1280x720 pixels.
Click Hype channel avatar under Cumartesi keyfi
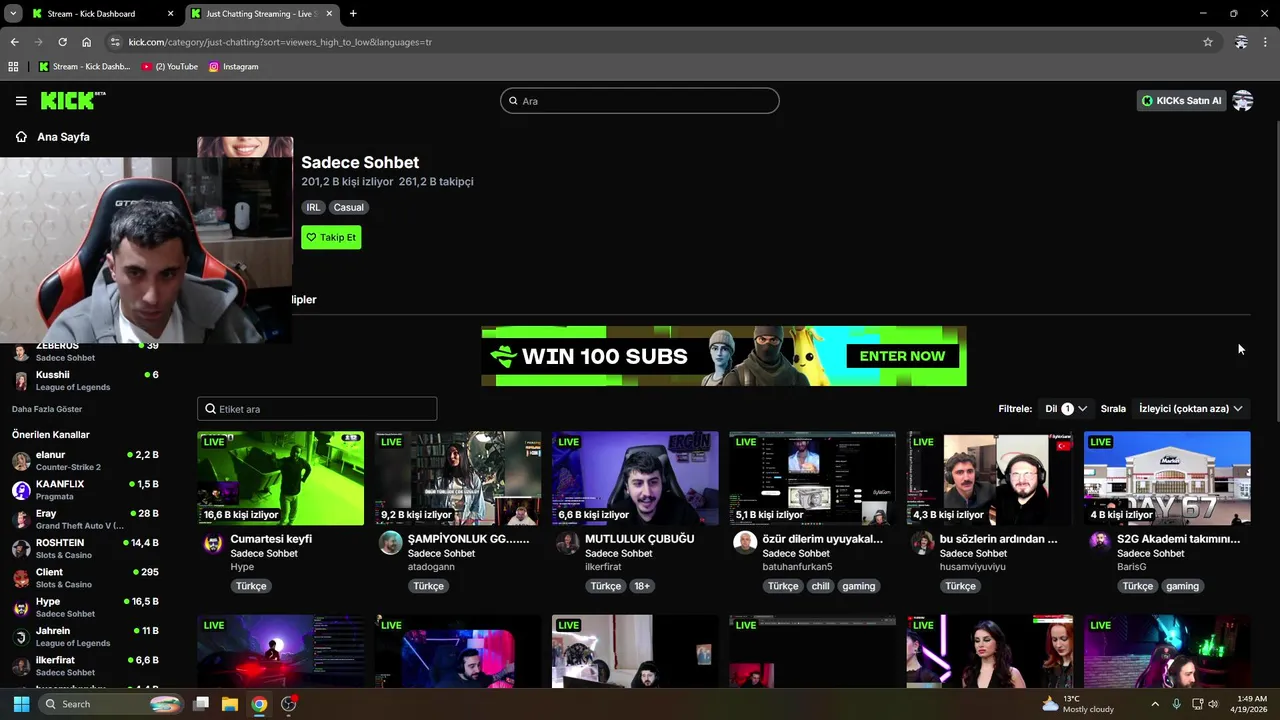coord(213,543)
